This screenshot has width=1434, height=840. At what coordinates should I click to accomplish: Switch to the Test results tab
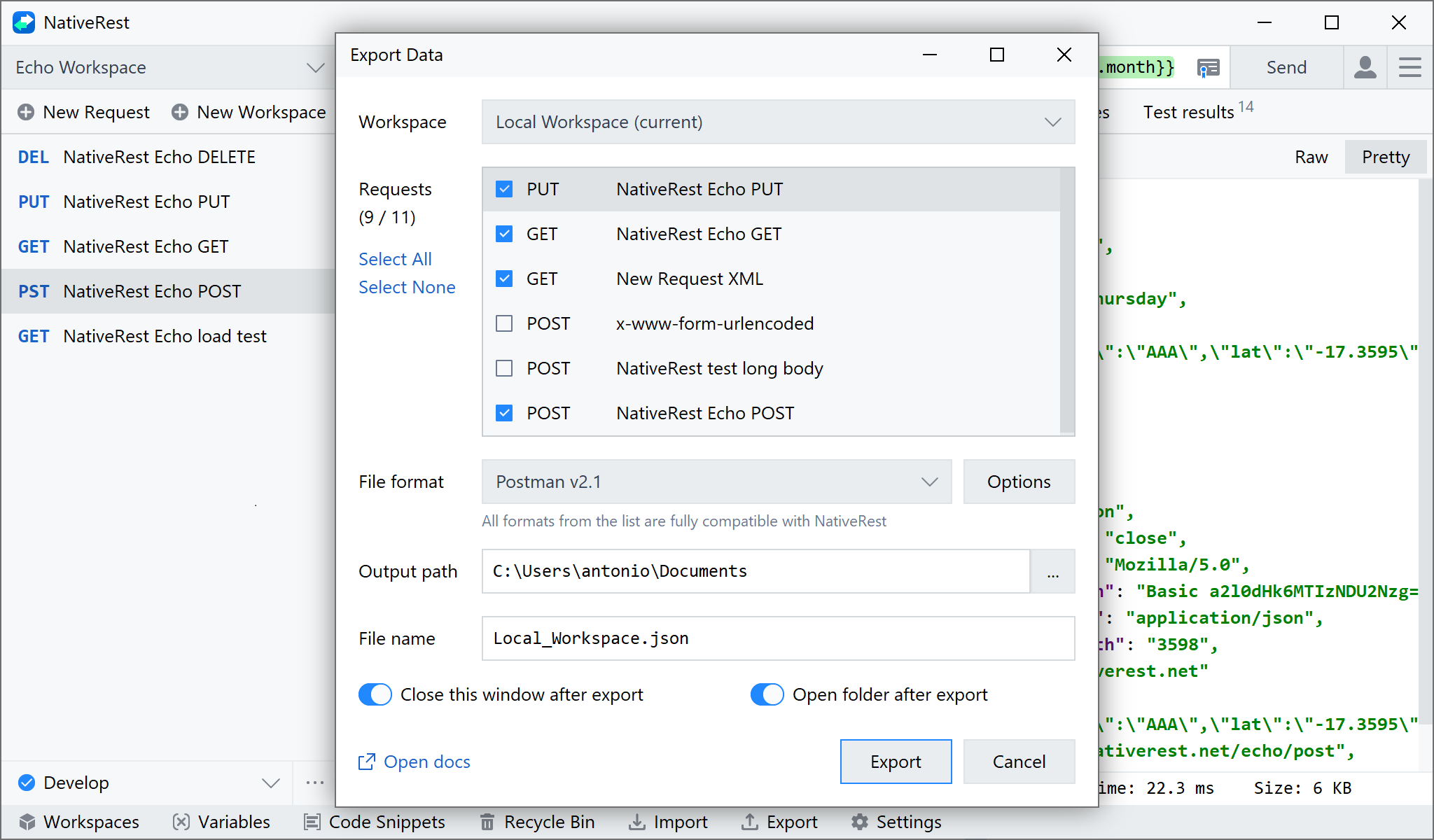point(1198,111)
